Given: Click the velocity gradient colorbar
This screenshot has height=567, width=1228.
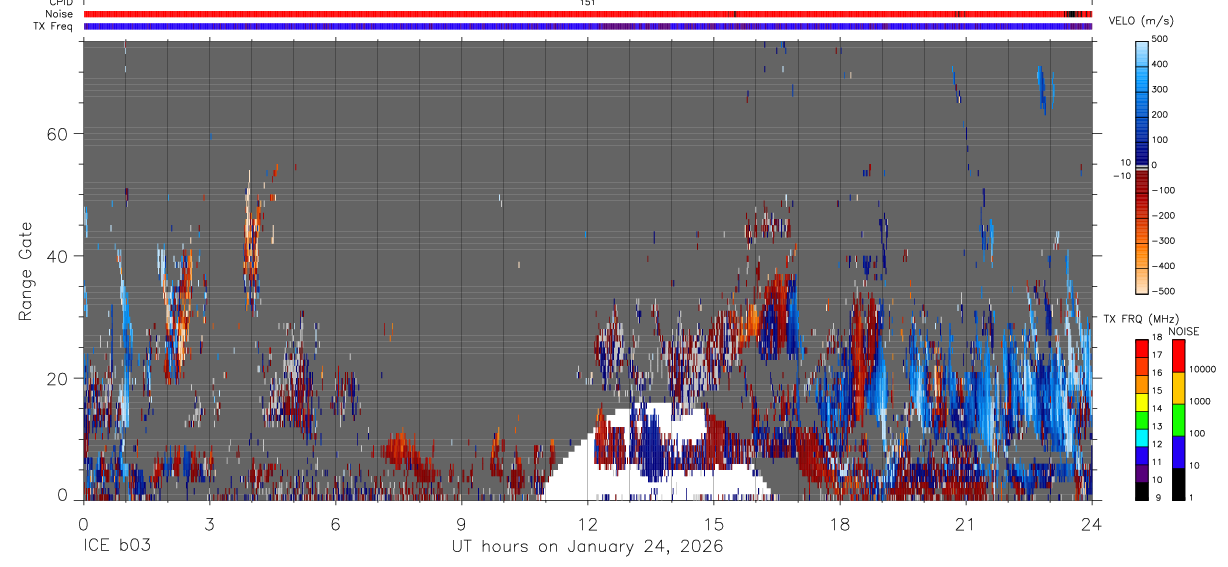Looking at the screenshot, I should [x=1141, y=166].
